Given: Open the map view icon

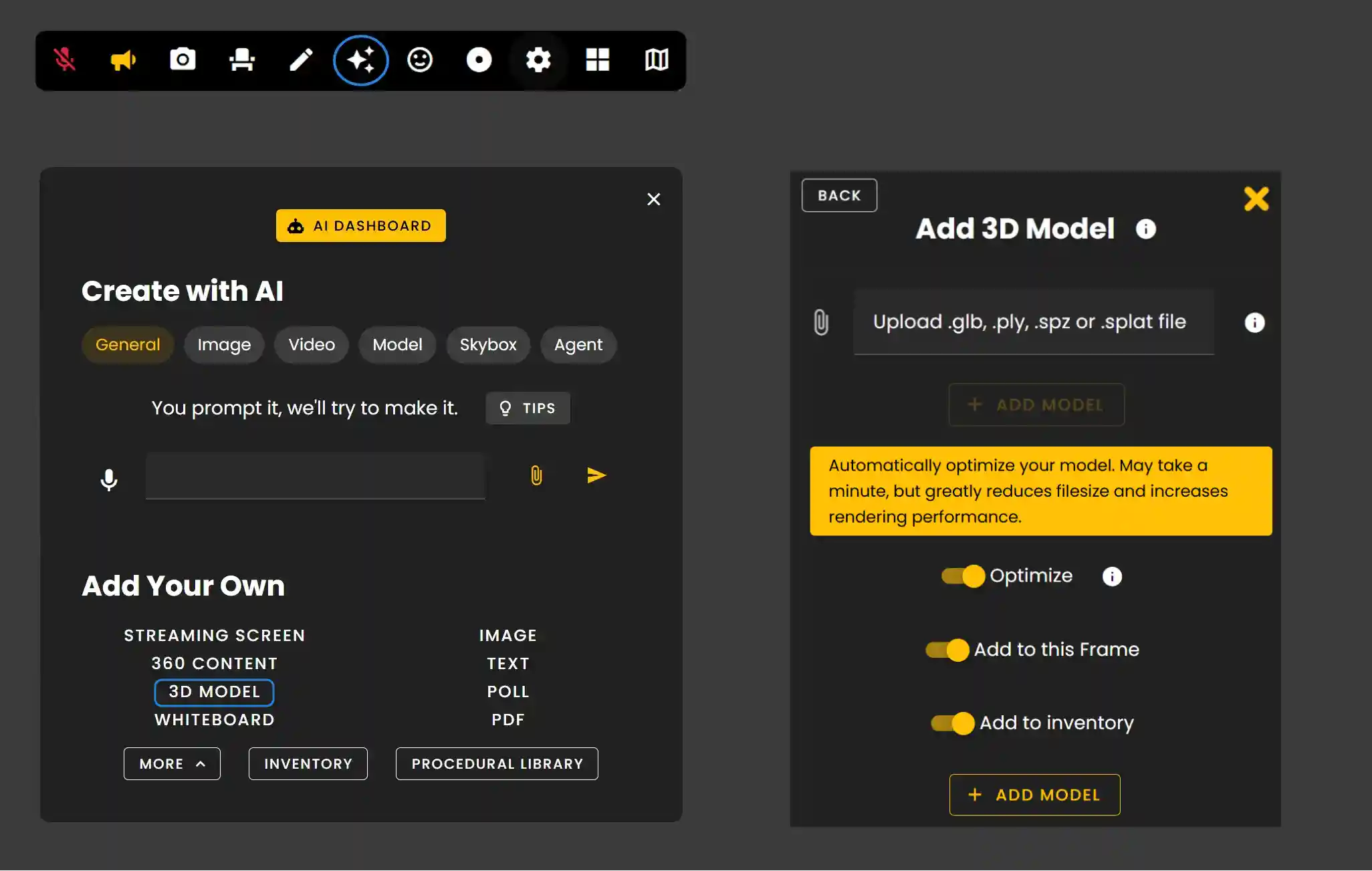Looking at the screenshot, I should point(657,60).
